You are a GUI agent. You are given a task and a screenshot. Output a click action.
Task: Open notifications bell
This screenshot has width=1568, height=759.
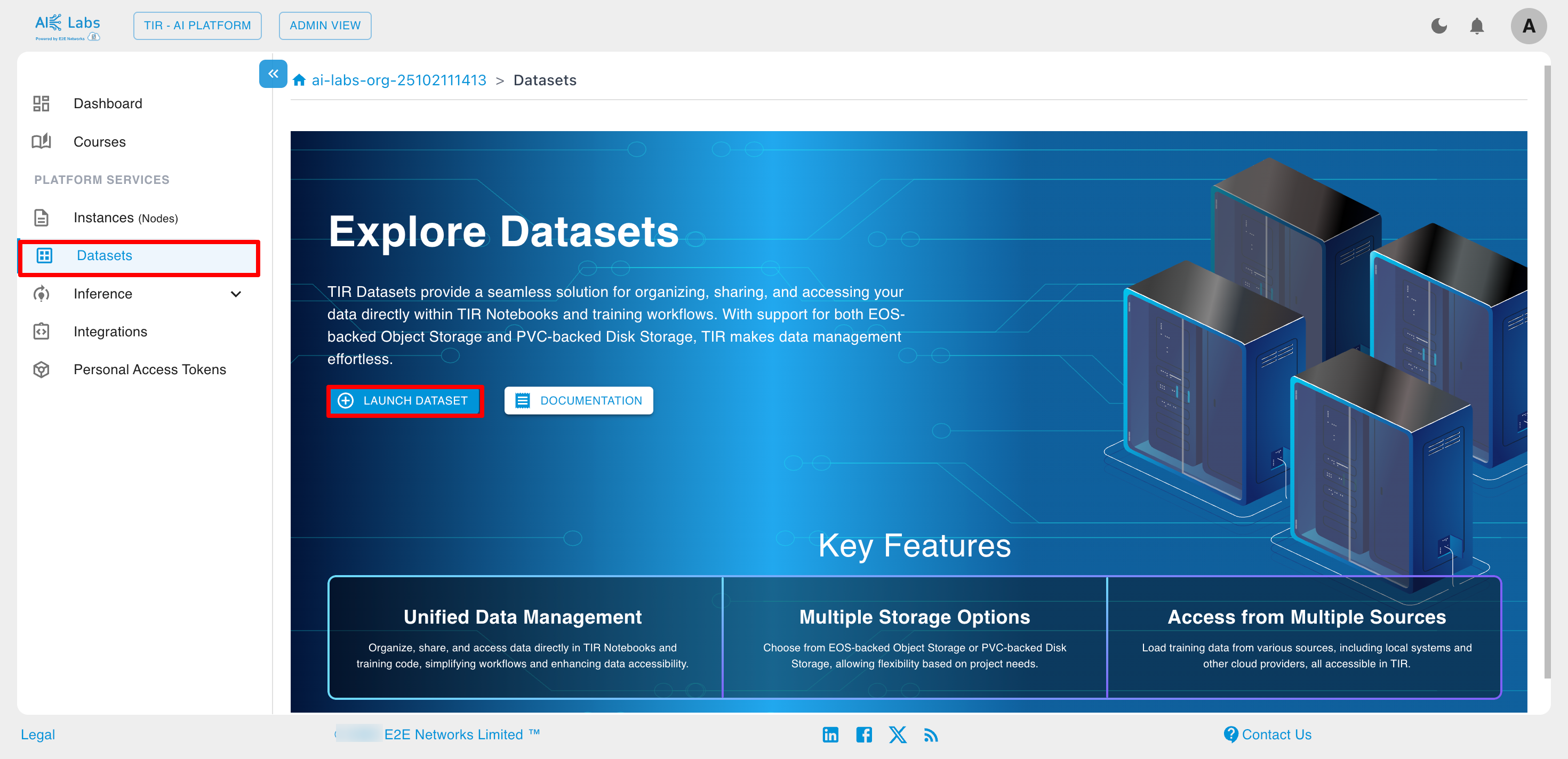1477,26
